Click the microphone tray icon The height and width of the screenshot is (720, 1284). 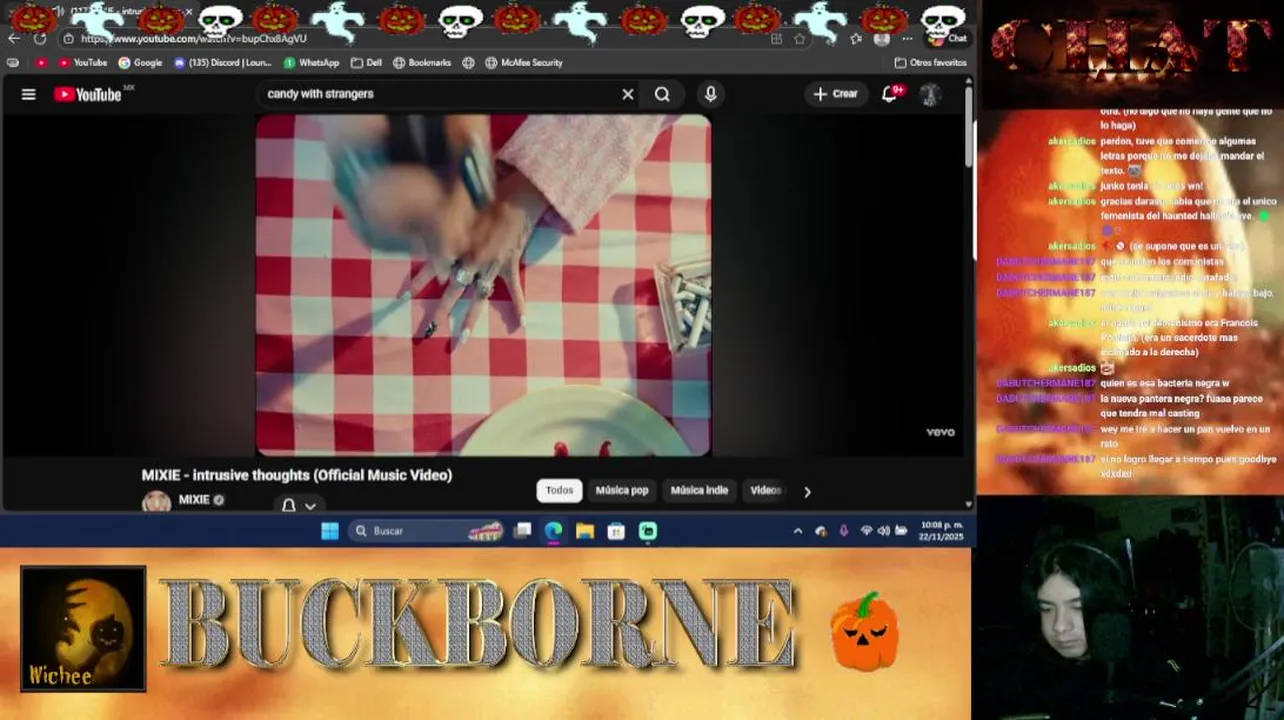(x=843, y=531)
